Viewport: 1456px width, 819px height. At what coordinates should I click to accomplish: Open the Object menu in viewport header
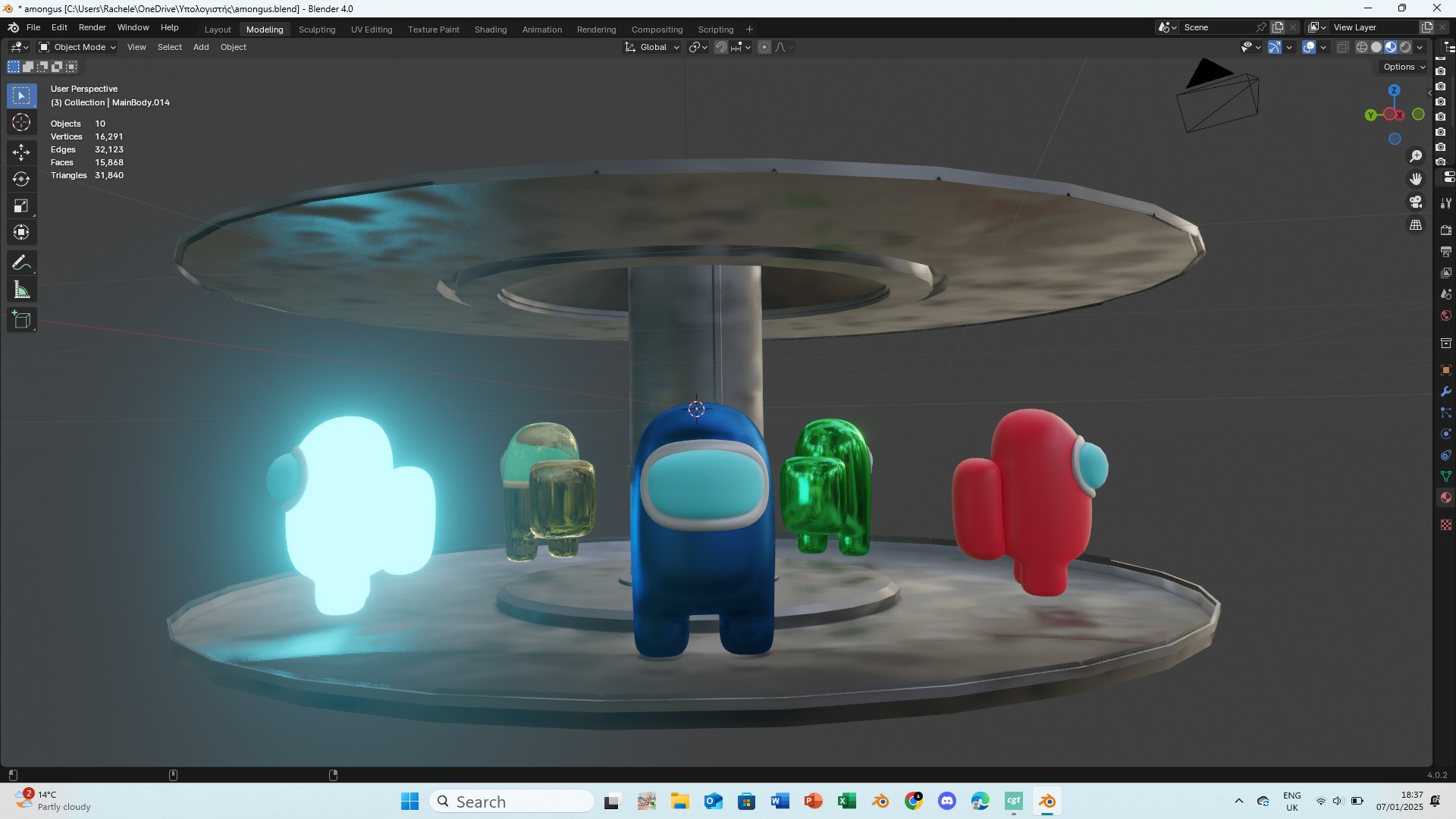(x=234, y=47)
